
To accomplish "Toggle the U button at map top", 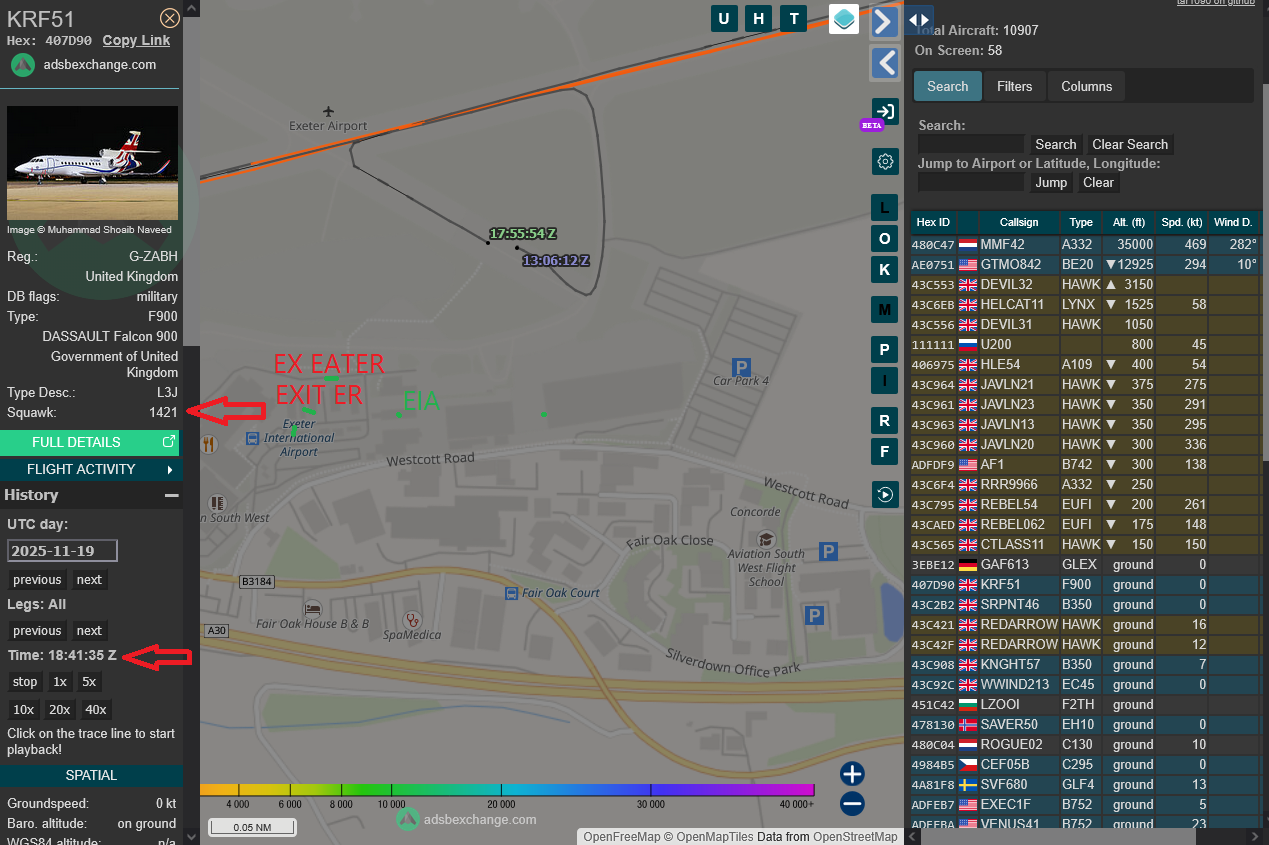I will pyautogui.click(x=724, y=19).
